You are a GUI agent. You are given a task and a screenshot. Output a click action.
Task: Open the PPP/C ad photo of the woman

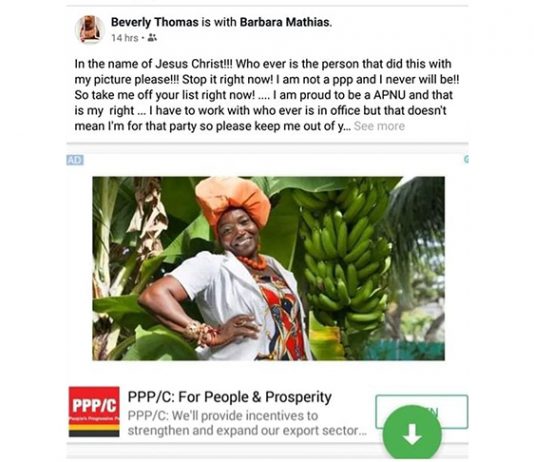268,268
